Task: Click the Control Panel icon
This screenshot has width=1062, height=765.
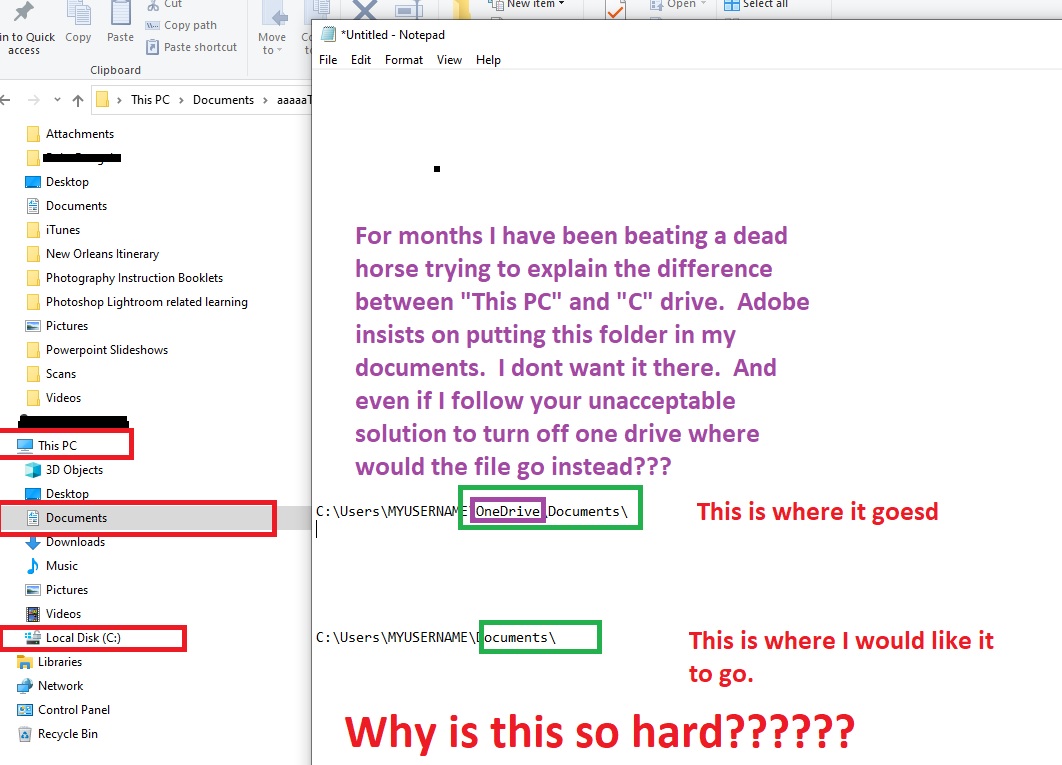Action: click(25, 710)
